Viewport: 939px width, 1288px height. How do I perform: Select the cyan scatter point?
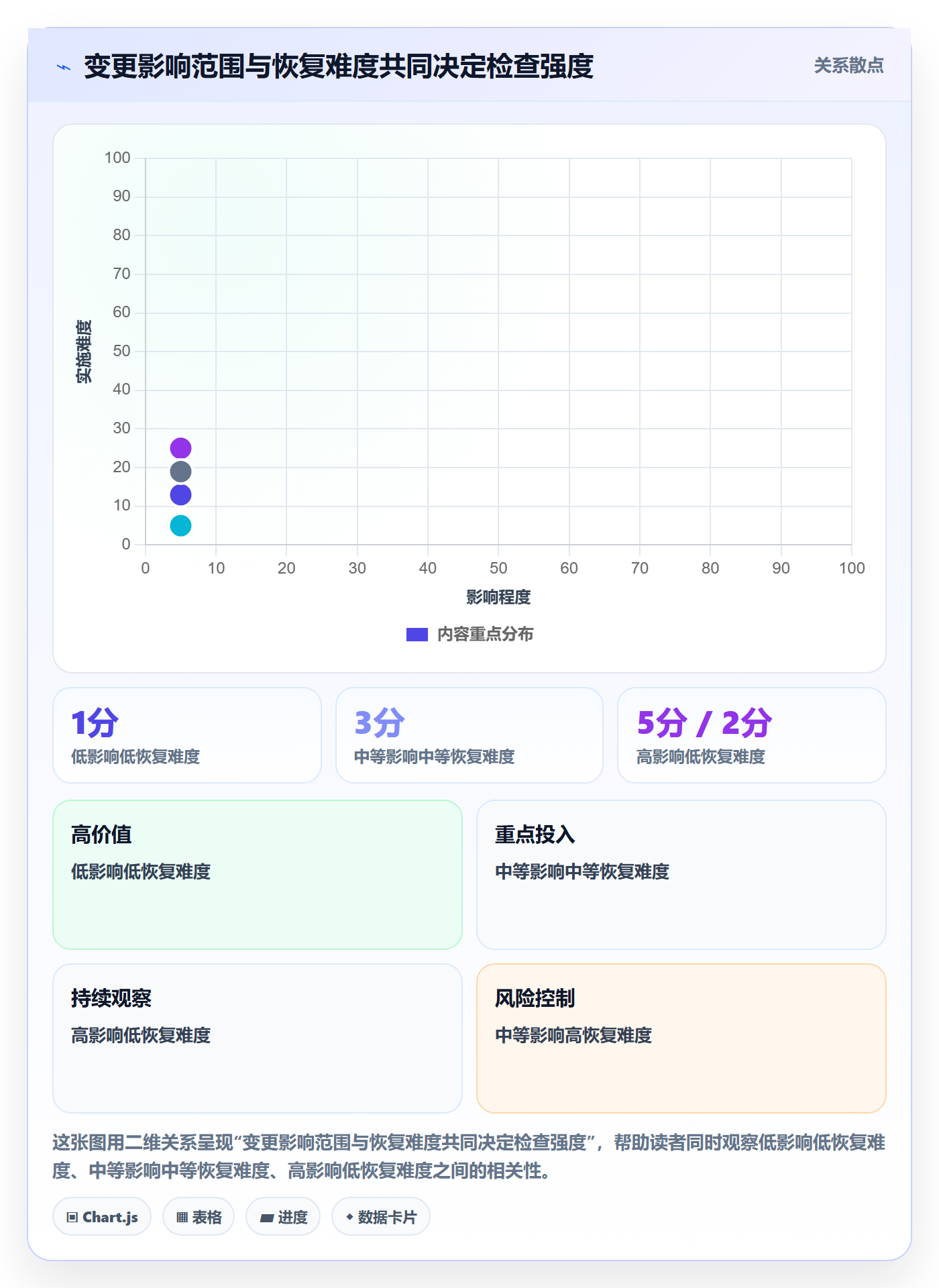pyautogui.click(x=180, y=525)
